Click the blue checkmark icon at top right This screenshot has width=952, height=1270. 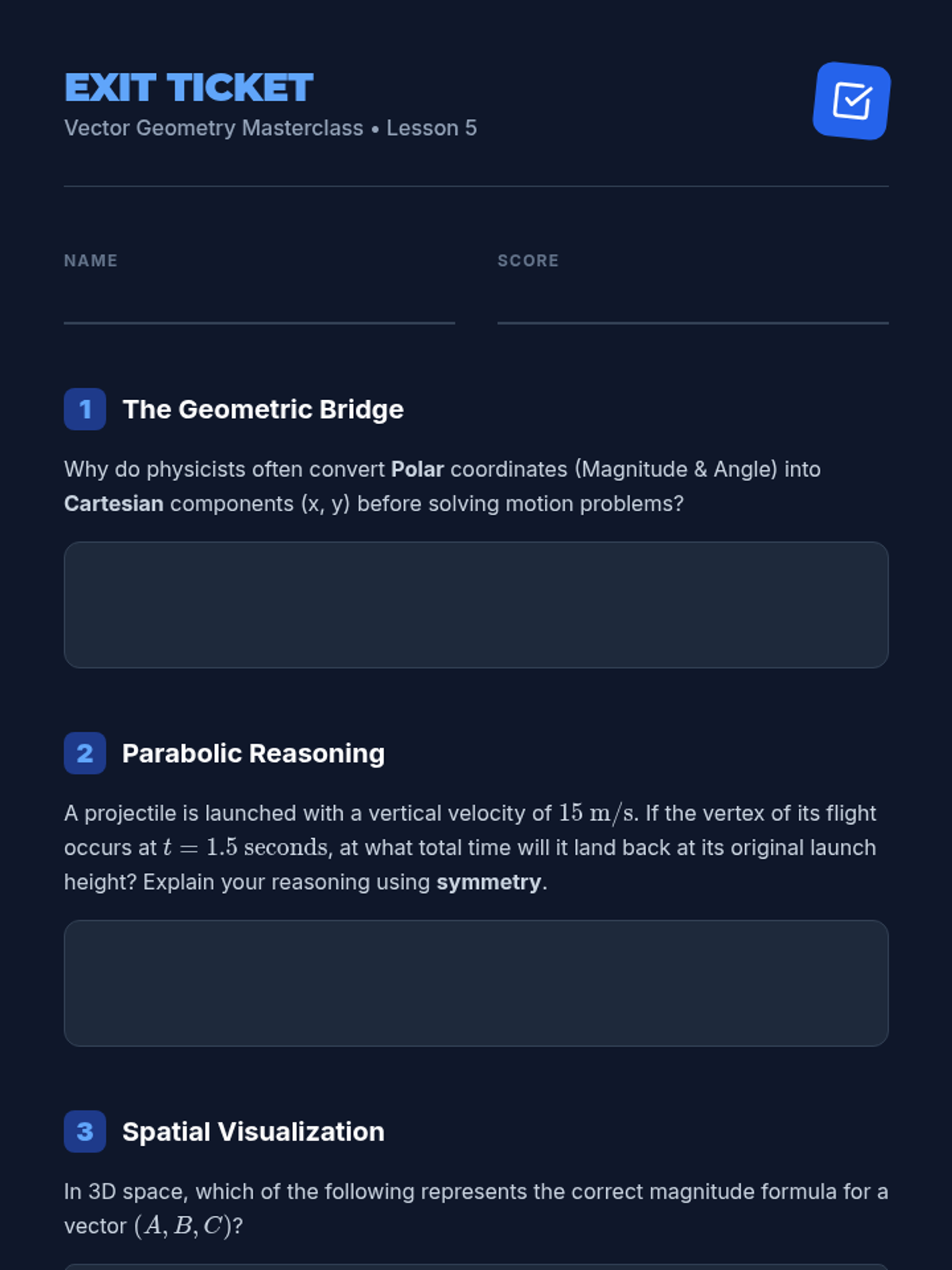pos(851,101)
